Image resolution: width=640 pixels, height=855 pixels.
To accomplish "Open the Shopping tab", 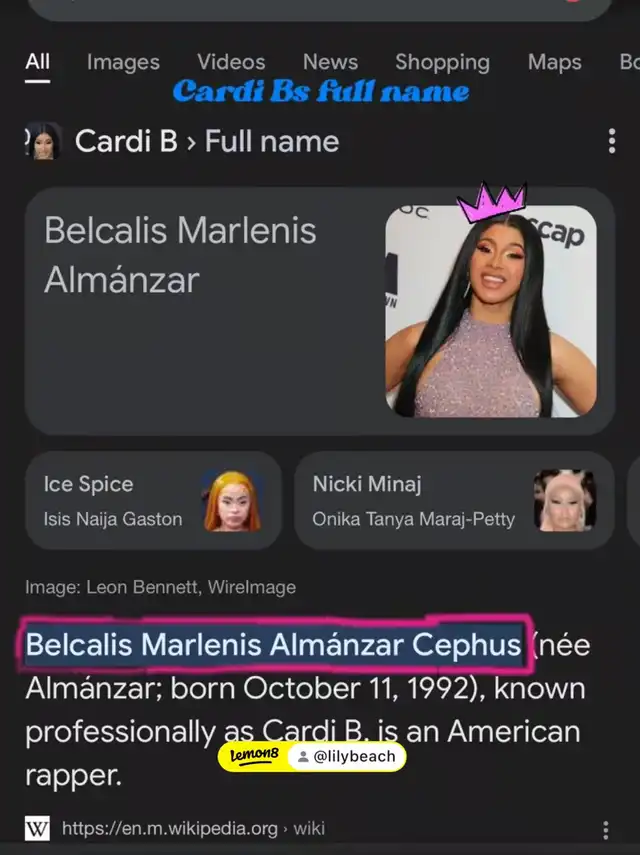I will point(442,62).
